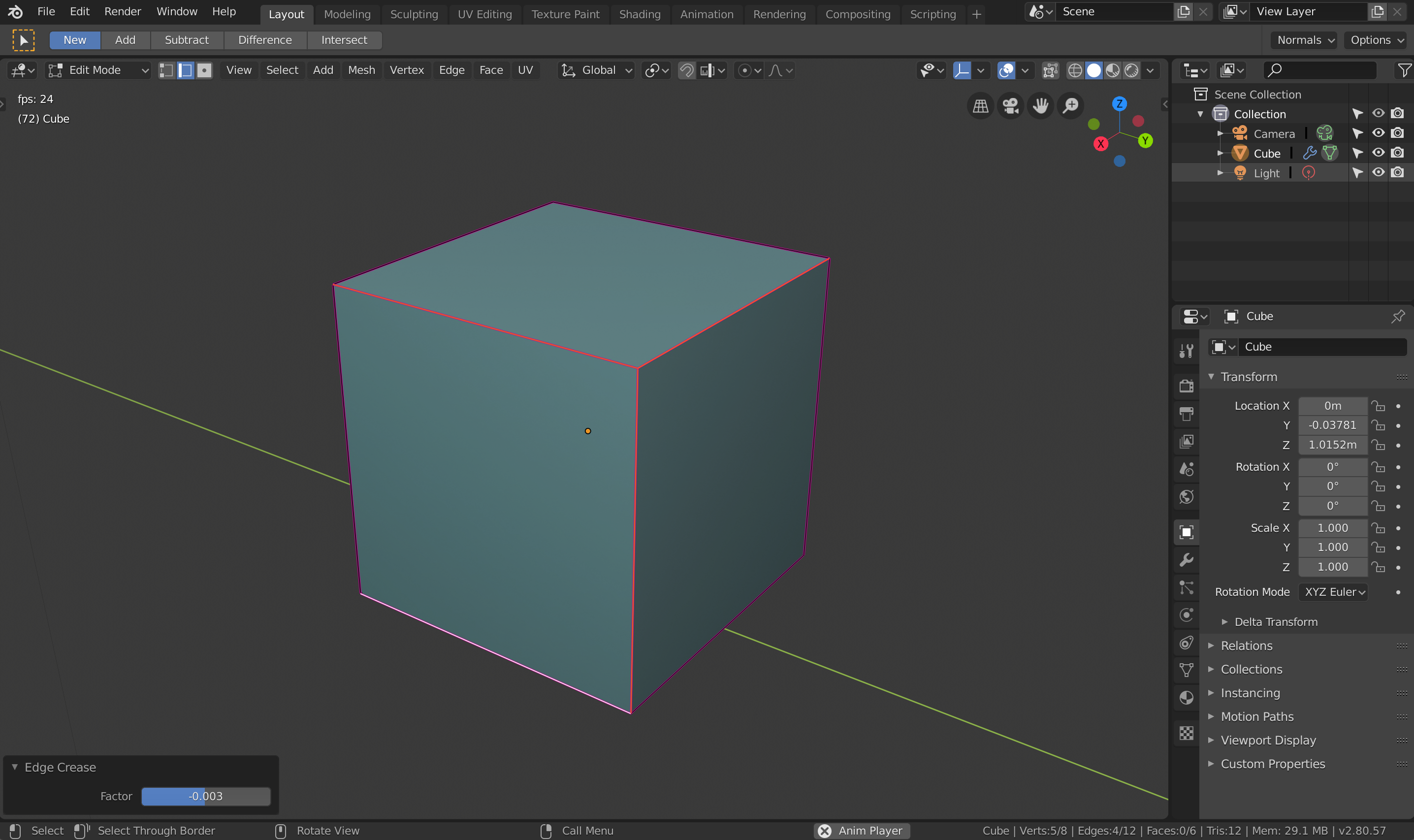Image resolution: width=1414 pixels, height=840 pixels.
Task: Hide Cube in viewport eye icon
Action: (x=1379, y=153)
